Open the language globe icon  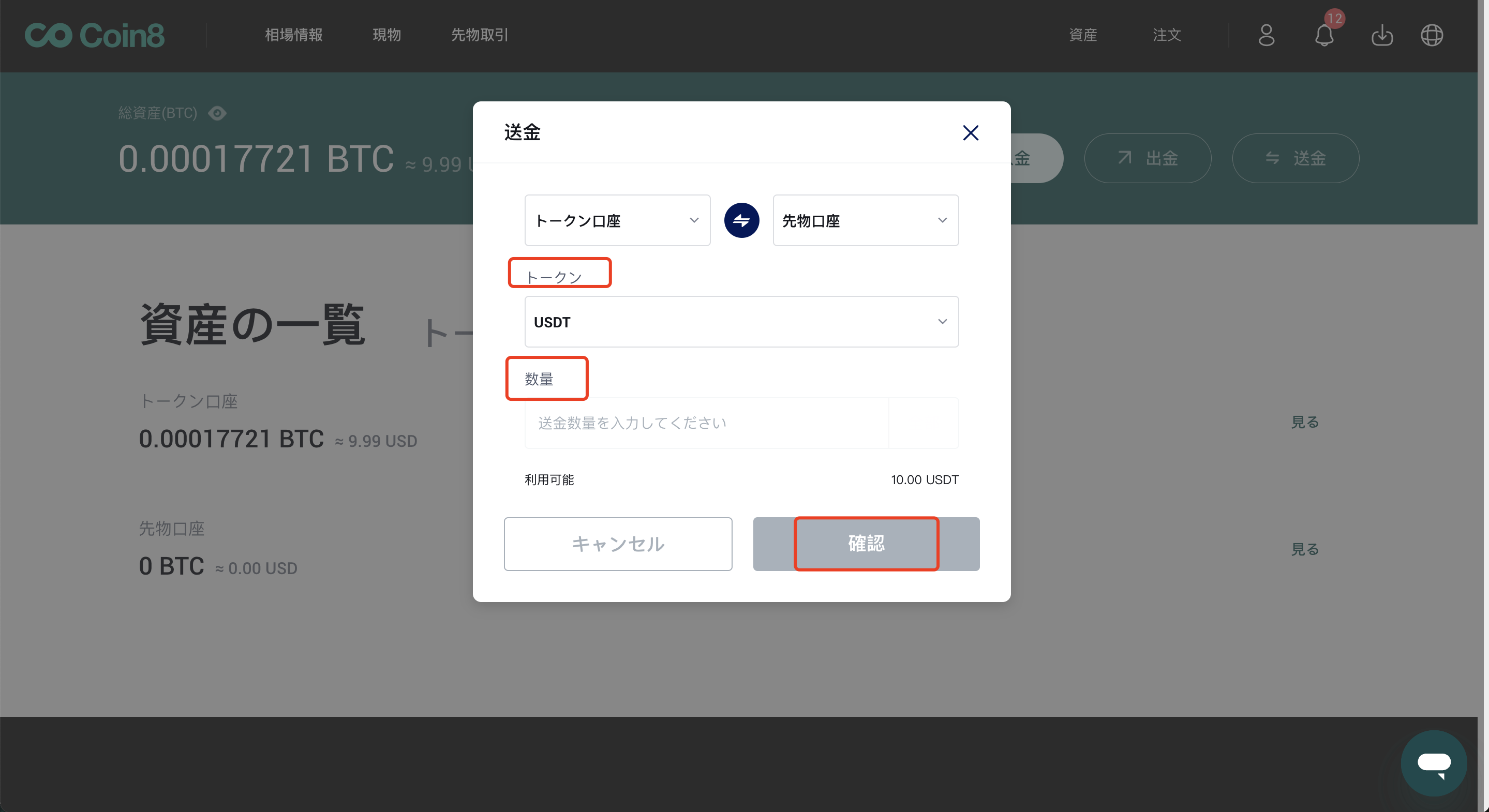click(x=1432, y=35)
